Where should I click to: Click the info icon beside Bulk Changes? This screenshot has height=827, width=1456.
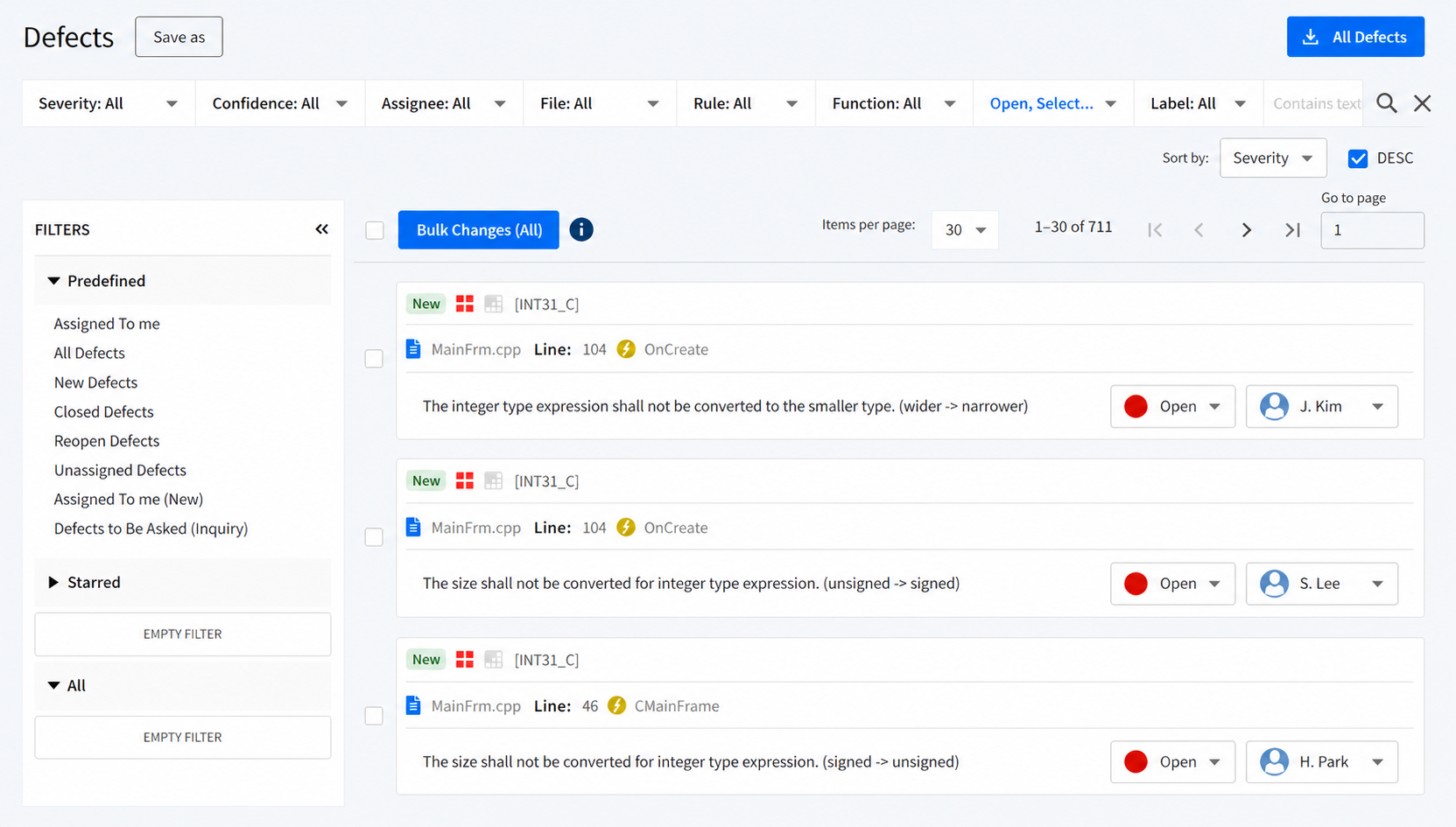click(x=581, y=229)
